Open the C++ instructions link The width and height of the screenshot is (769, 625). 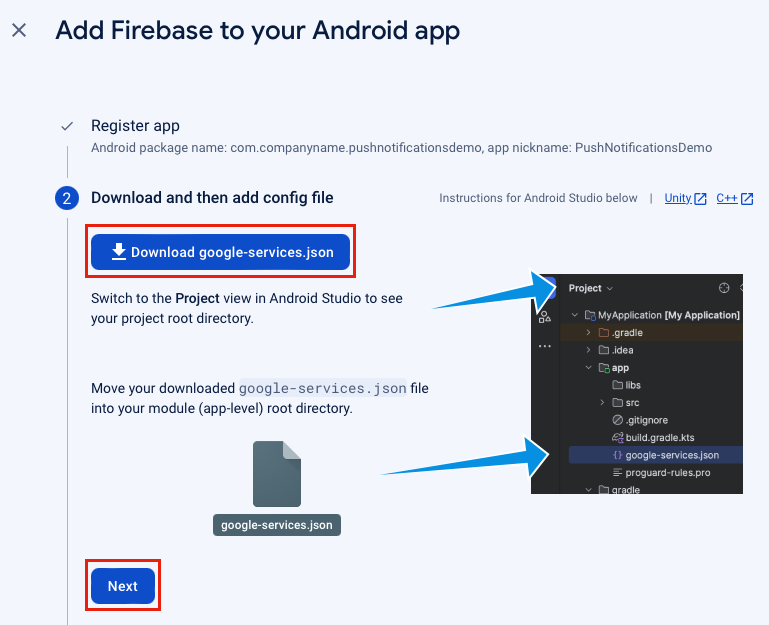(x=726, y=198)
